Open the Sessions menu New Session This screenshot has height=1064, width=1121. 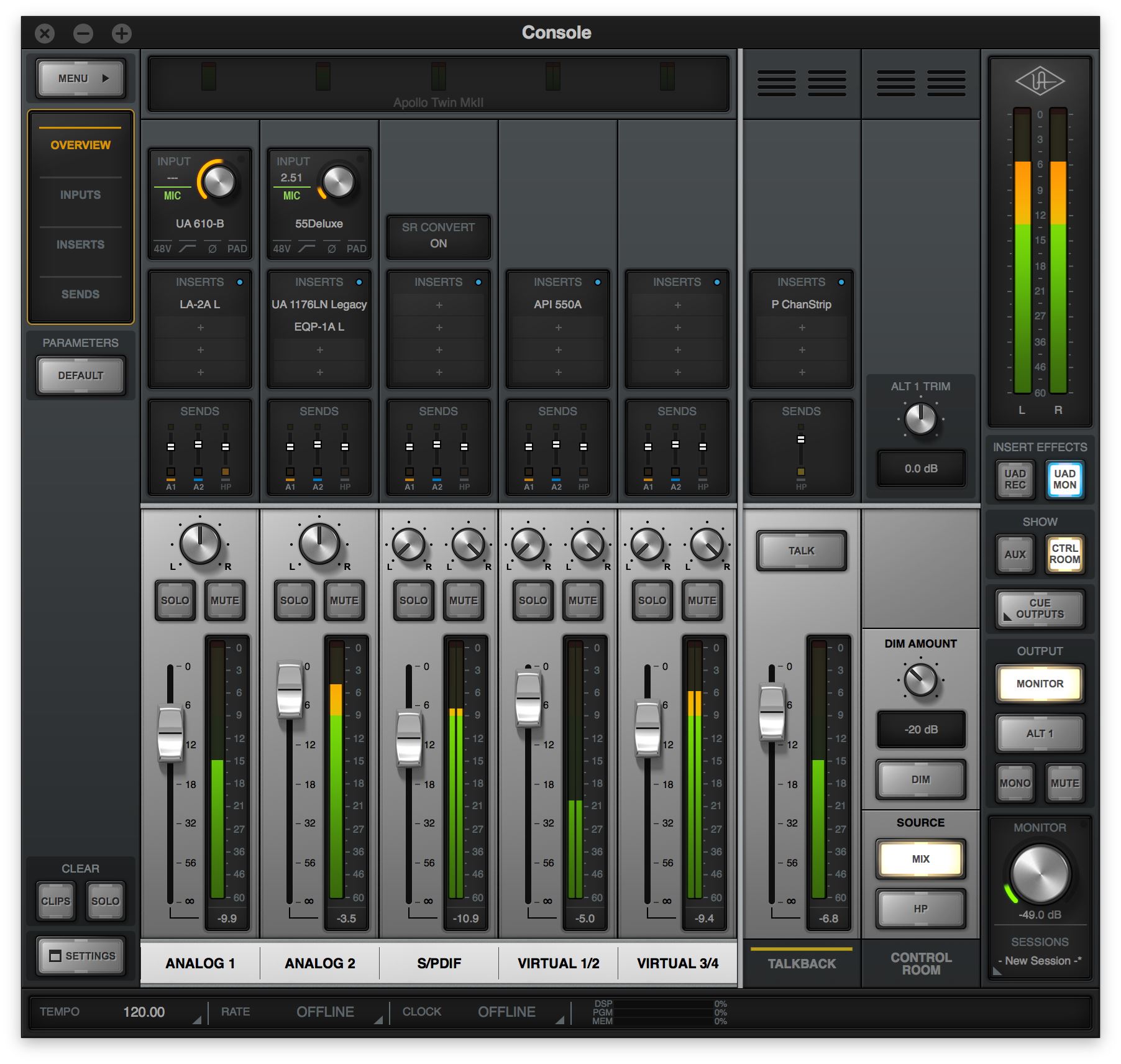tap(1040, 961)
